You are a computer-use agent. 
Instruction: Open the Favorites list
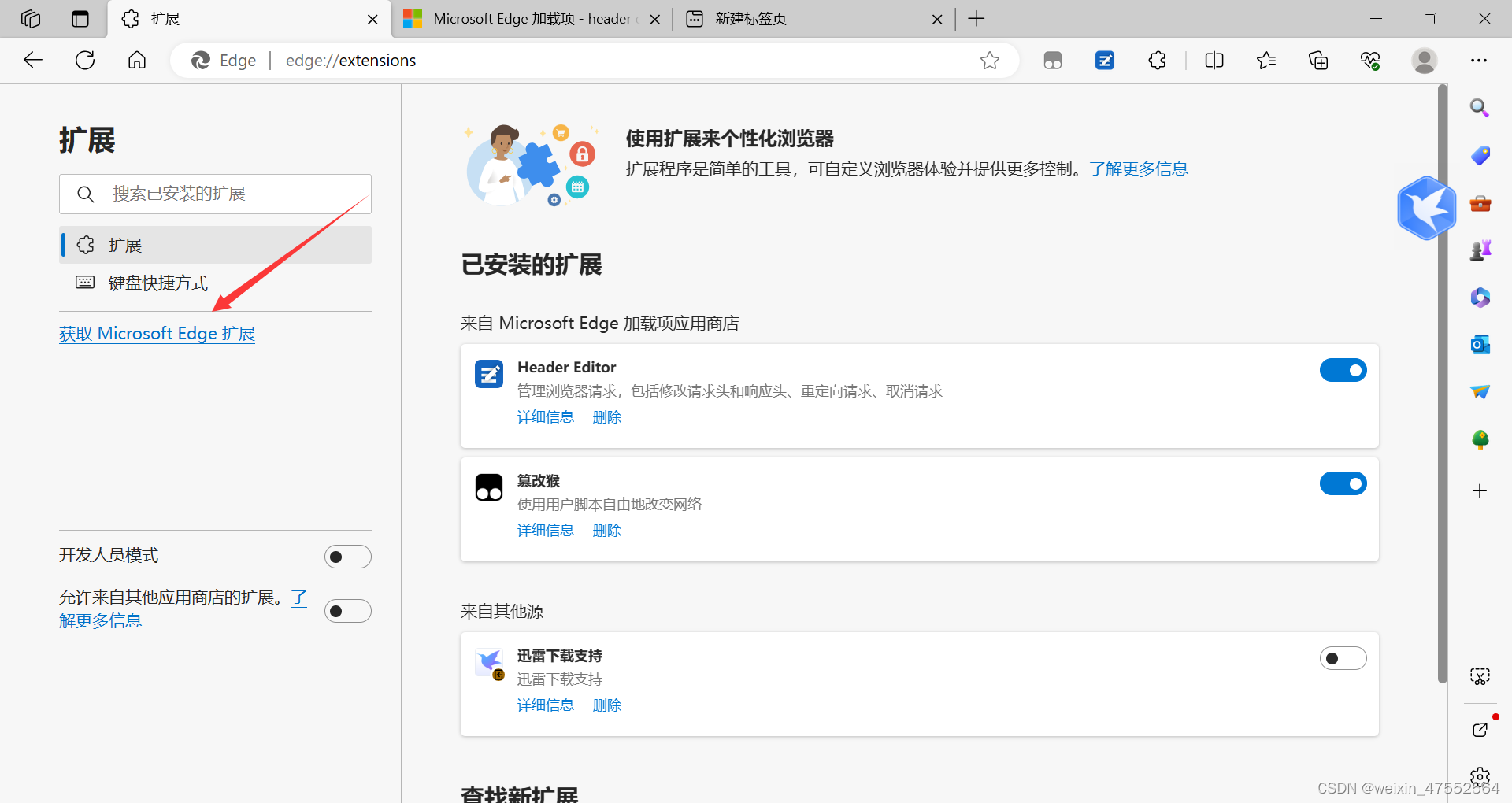click(x=1266, y=61)
